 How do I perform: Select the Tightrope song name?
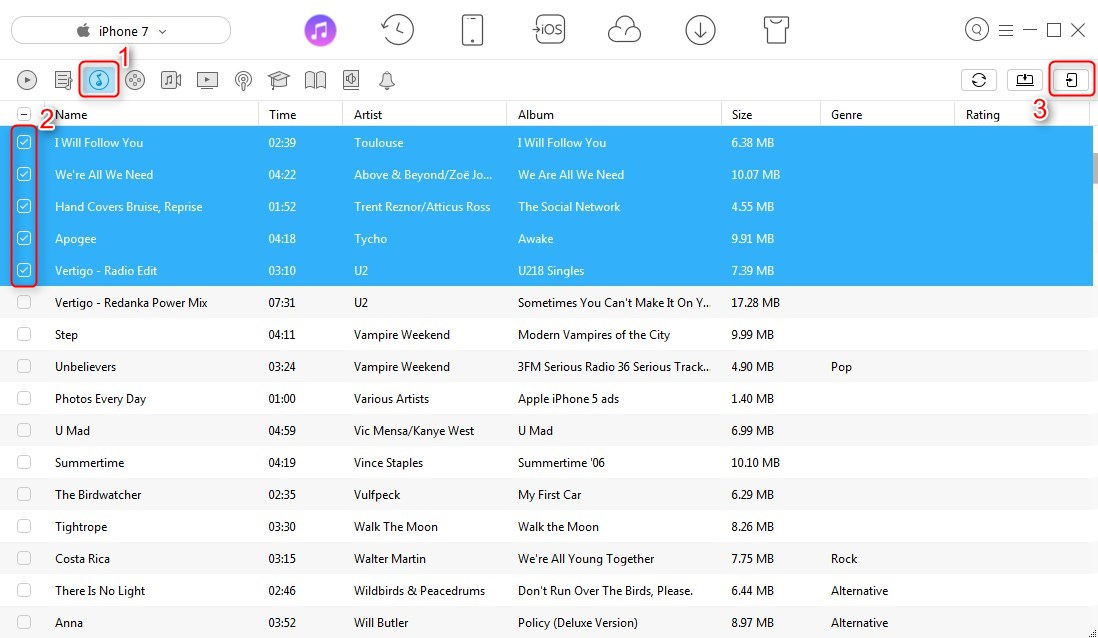pos(81,527)
